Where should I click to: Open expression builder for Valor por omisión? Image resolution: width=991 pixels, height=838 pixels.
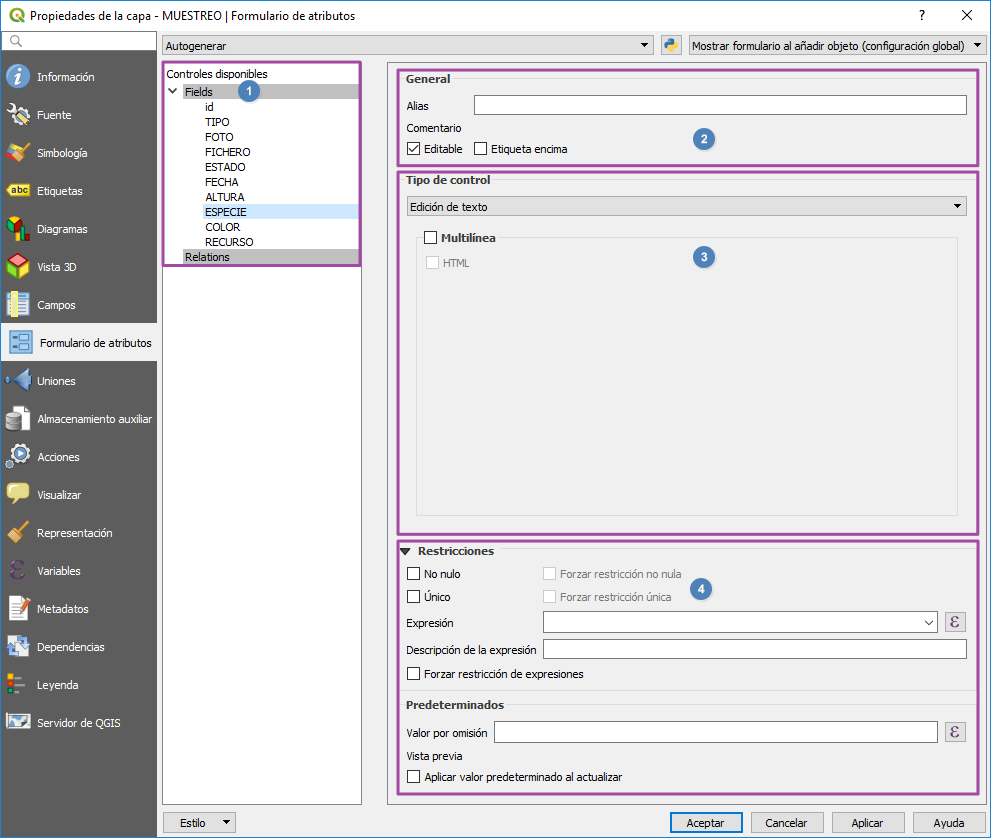955,732
